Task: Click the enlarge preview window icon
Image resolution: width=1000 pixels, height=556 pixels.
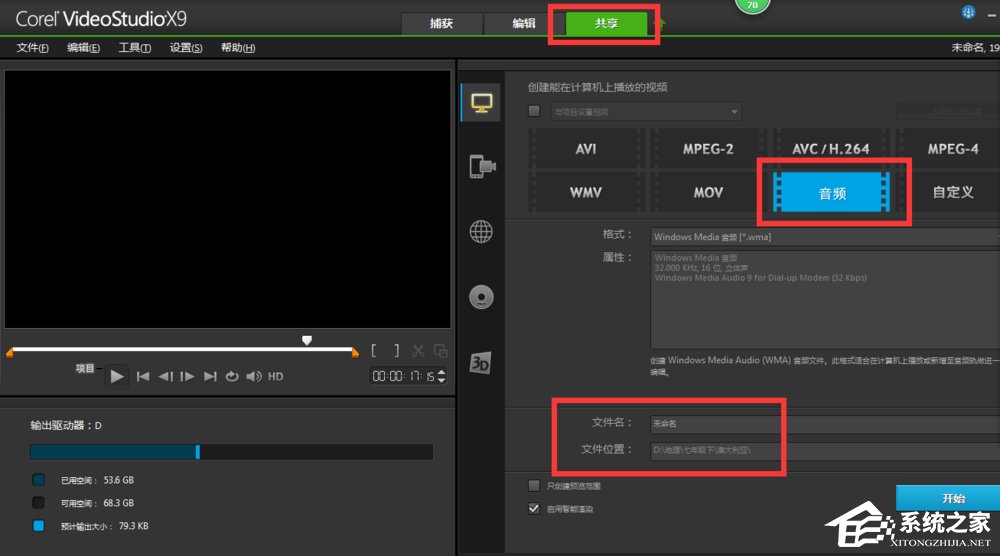Action: (440, 351)
